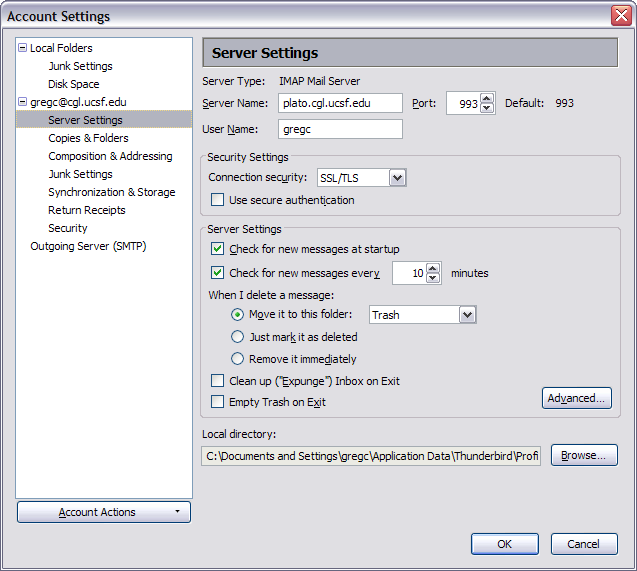This screenshot has width=637, height=571.
Task: Decrease the port number with down arrow
Action: [x=487, y=108]
